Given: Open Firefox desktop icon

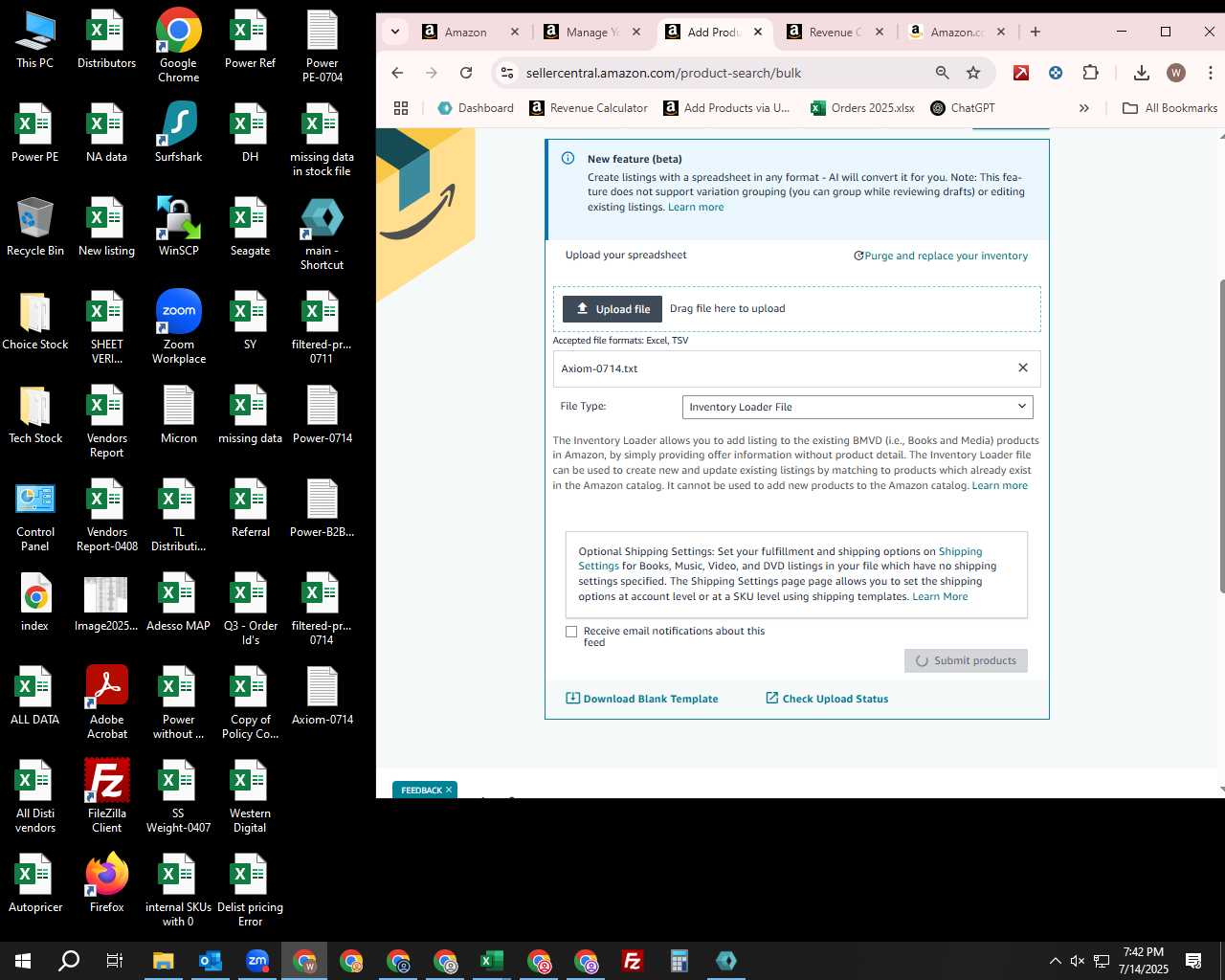Looking at the screenshot, I should point(106,882).
